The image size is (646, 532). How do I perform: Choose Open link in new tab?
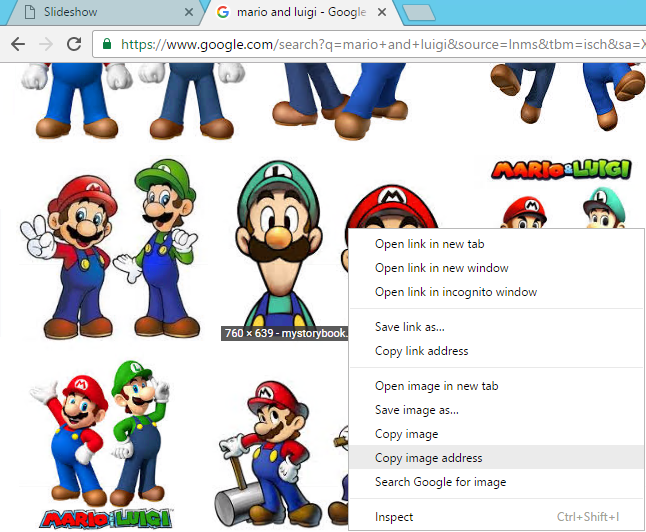point(496,244)
